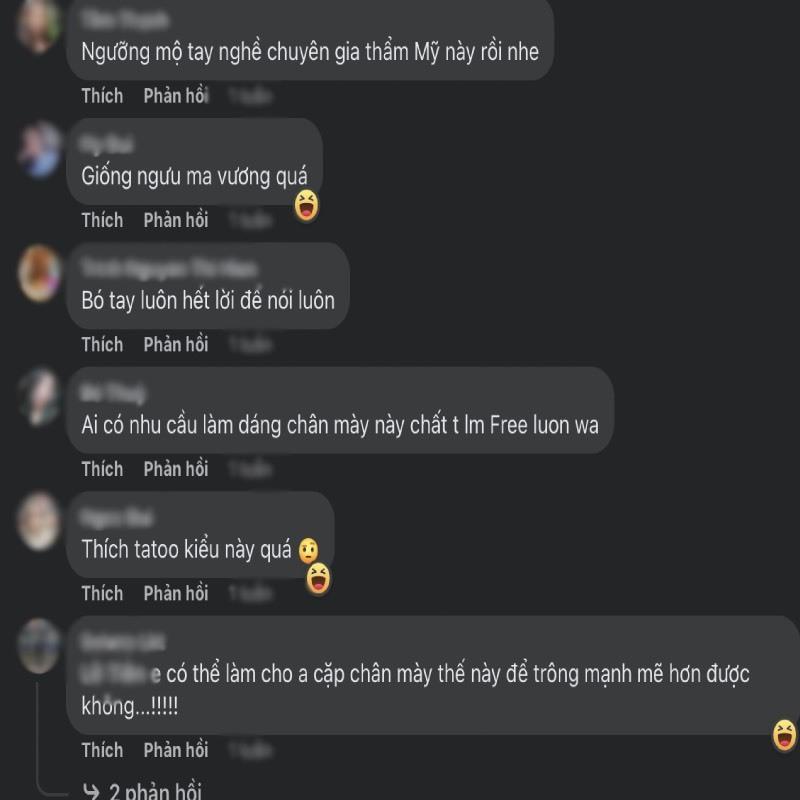
Task: Open avatar of 'Thích tatoo kiểu này' commenter
Action: pyautogui.click(x=39, y=521)
